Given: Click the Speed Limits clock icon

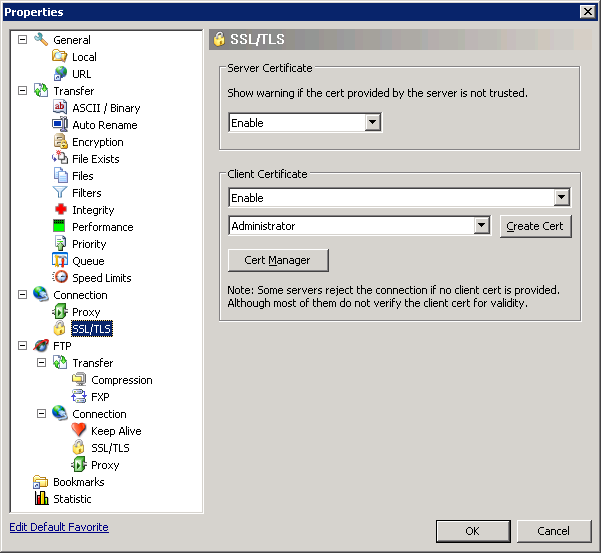Looking at the screenshot, I should tap(60, 278).
